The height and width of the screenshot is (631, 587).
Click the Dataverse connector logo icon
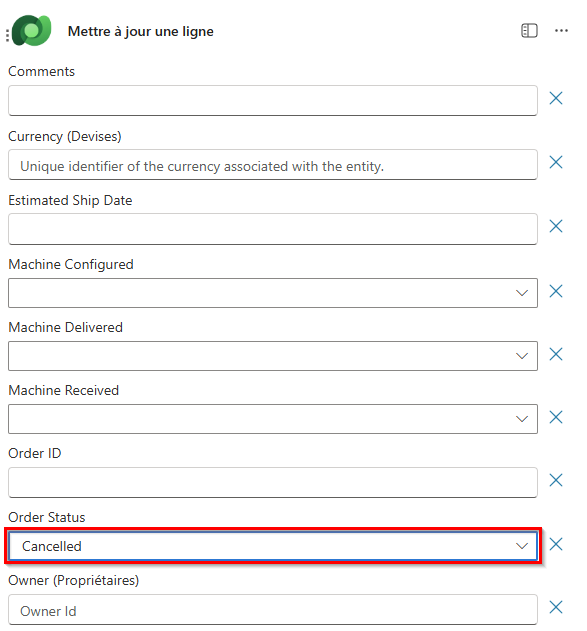[x=32, y=31]
